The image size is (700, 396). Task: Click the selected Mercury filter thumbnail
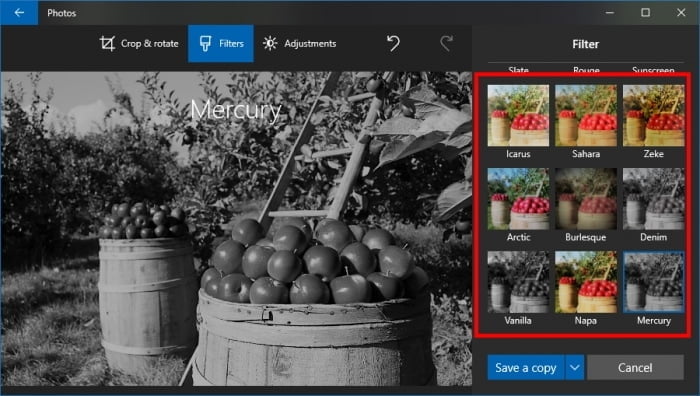tap(654, 282)
